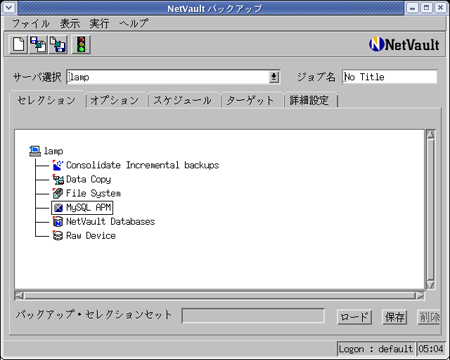Select the lamp computer icon in tree

point(35,151)
